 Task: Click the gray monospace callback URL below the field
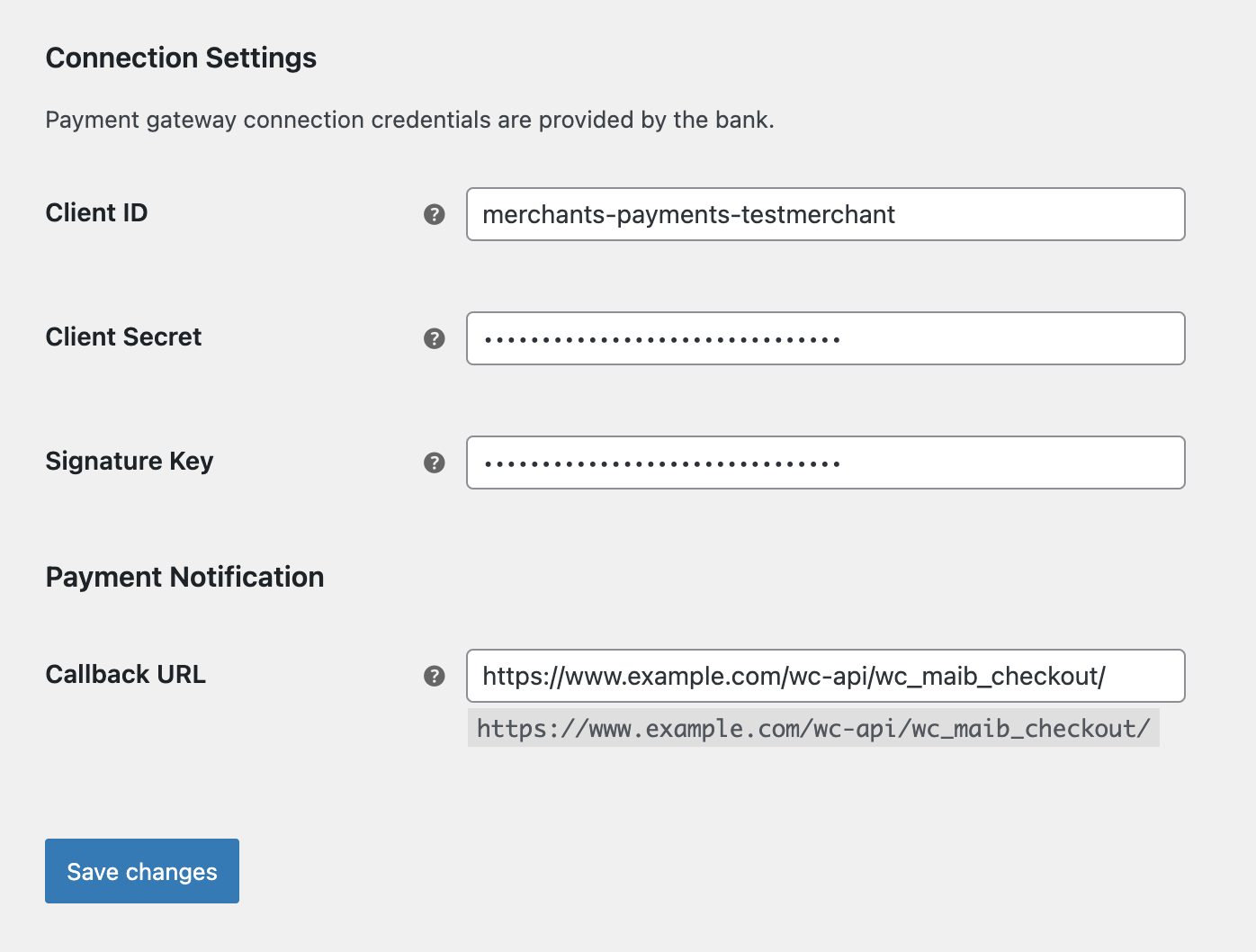tap(812, 729)
